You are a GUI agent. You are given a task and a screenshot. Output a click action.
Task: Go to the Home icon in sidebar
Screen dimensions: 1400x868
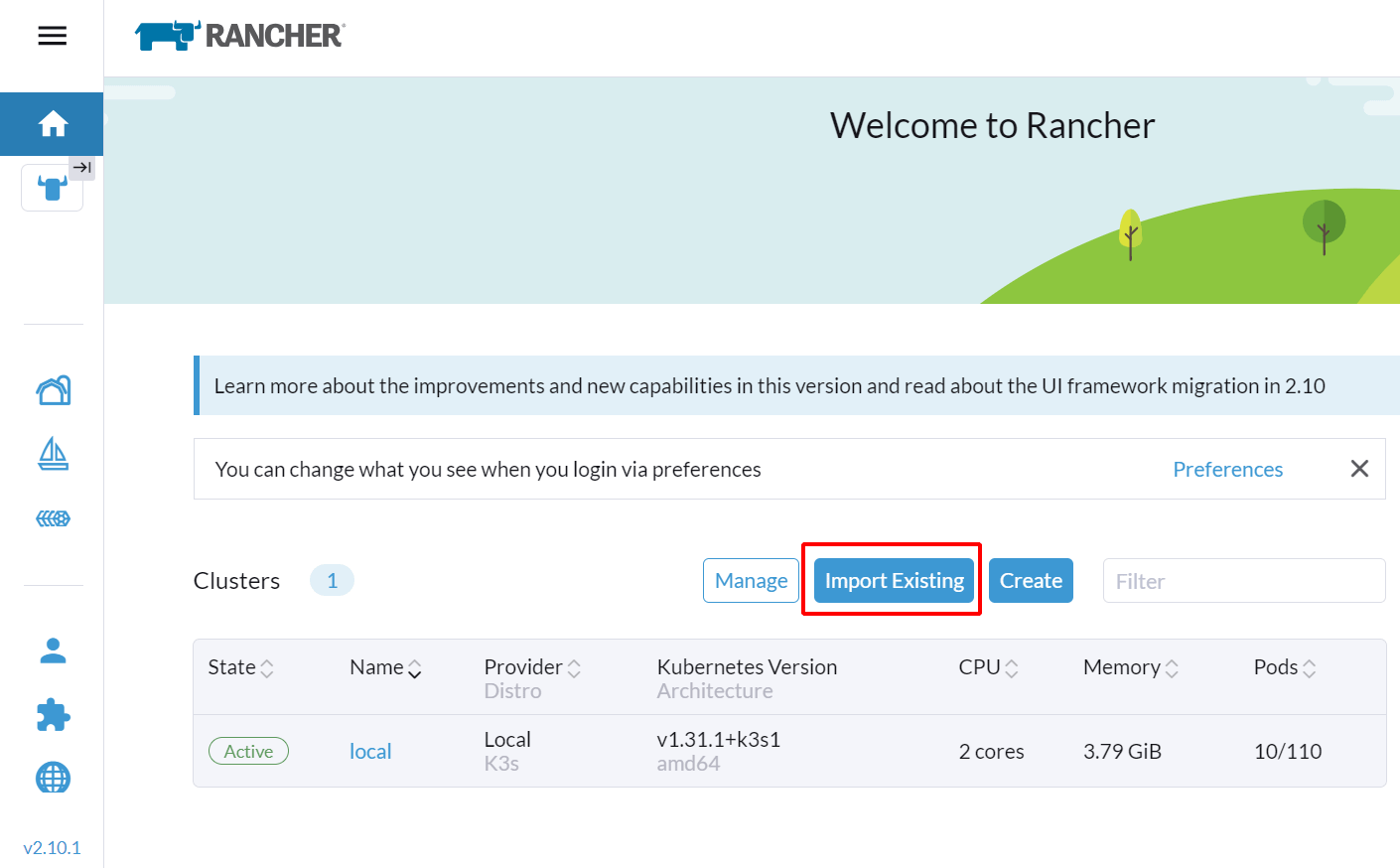pos(53,124)
